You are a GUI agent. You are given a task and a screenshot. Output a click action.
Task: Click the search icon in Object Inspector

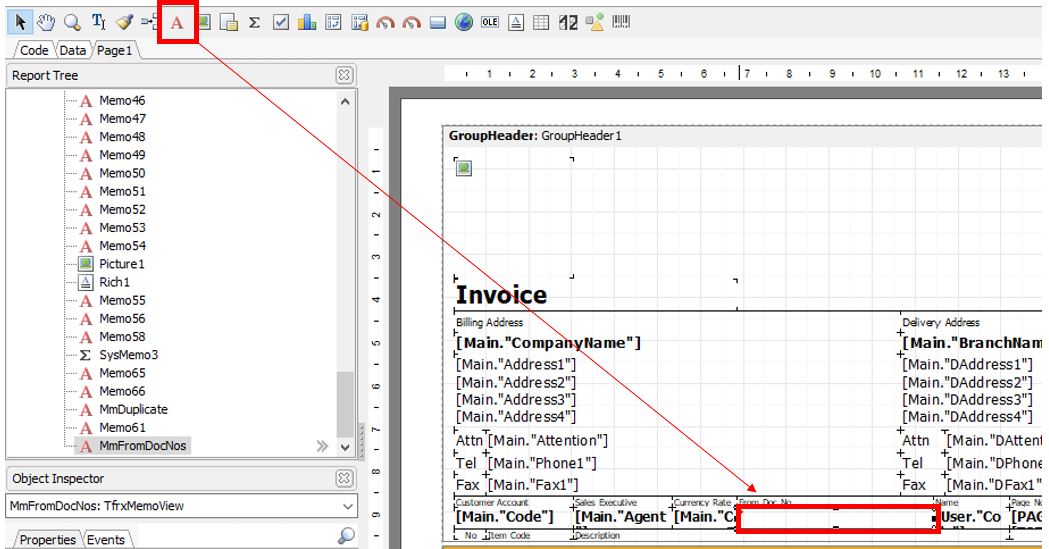(x=346, y=537)
